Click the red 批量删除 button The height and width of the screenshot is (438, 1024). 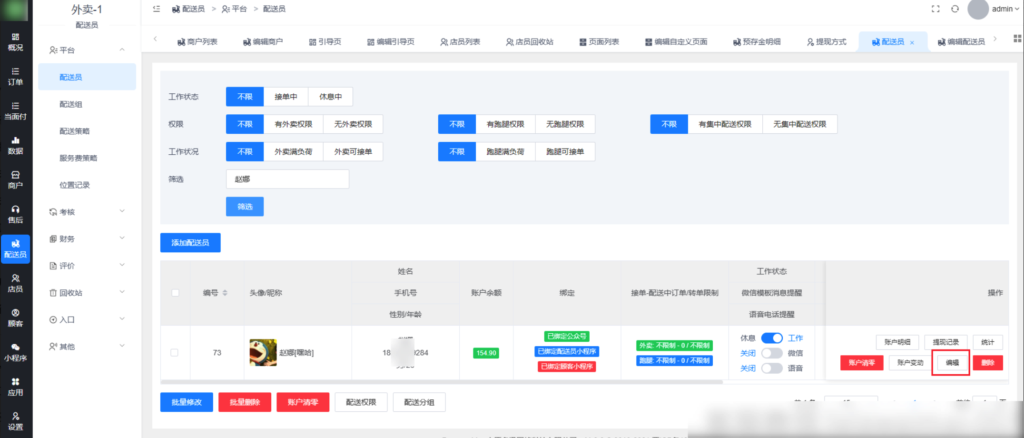[x=244, y=402]
